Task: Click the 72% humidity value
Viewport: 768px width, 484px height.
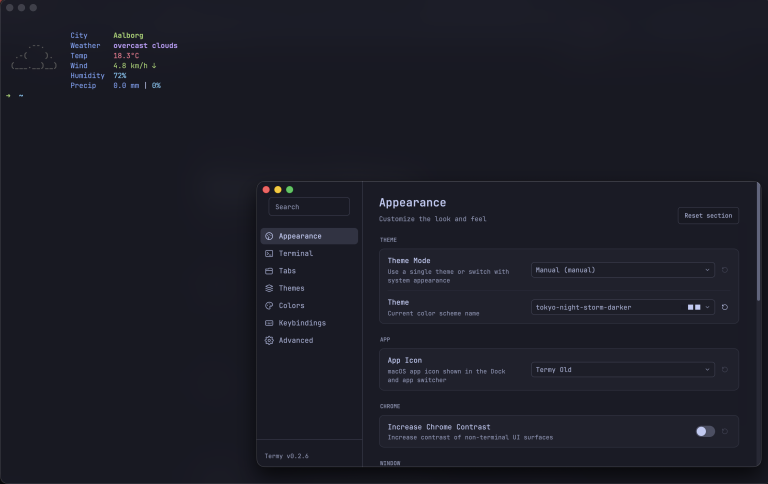Action: [x=120, y=75]
